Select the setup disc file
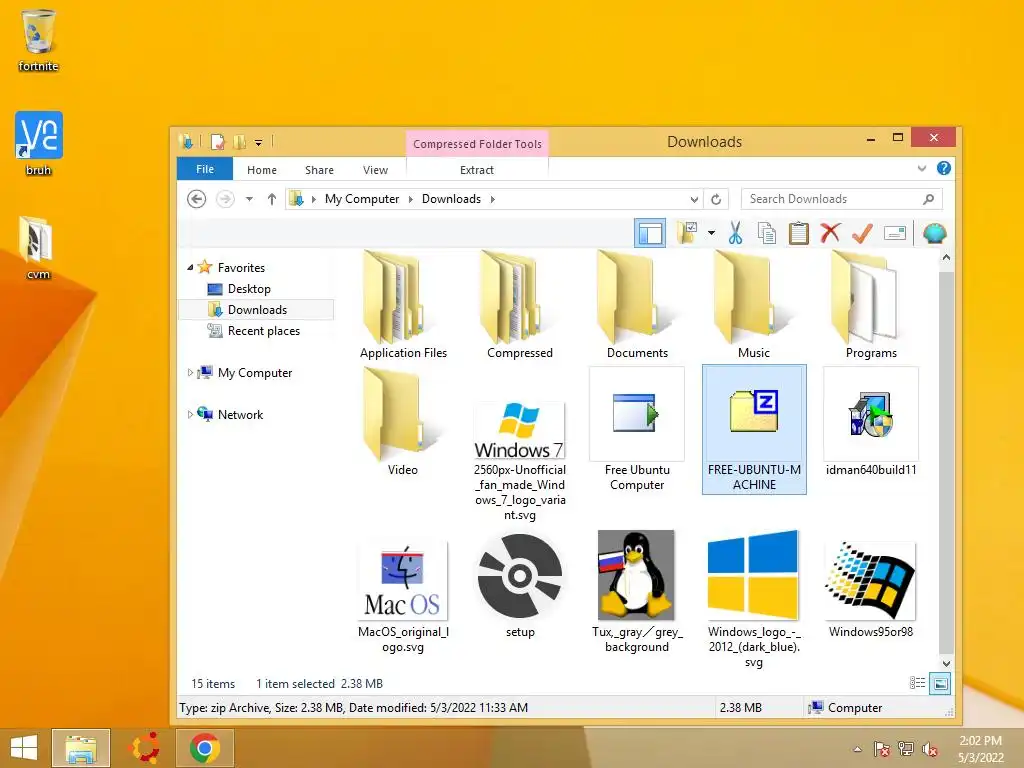Image resolution: width=1024 pixels, height=768 pixels. 520,586
